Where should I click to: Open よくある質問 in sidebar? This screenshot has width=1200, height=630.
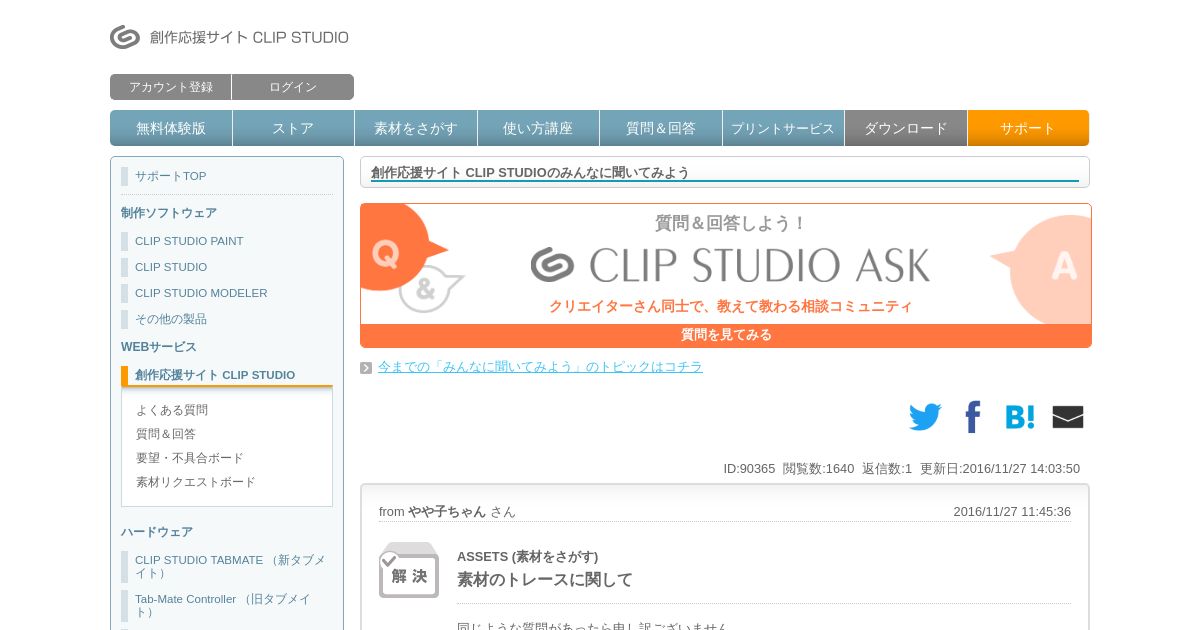tap(172, 410)
